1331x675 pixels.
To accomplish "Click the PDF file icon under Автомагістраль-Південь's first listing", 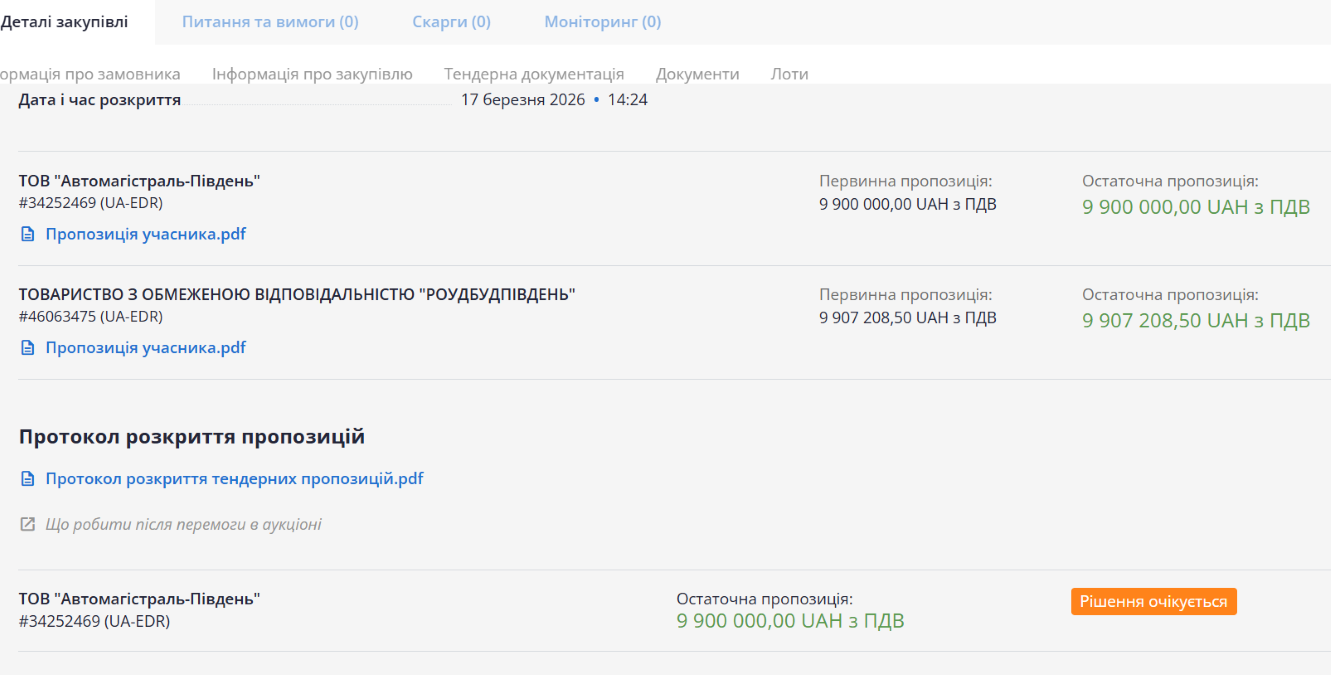I will tap(28, 235).
